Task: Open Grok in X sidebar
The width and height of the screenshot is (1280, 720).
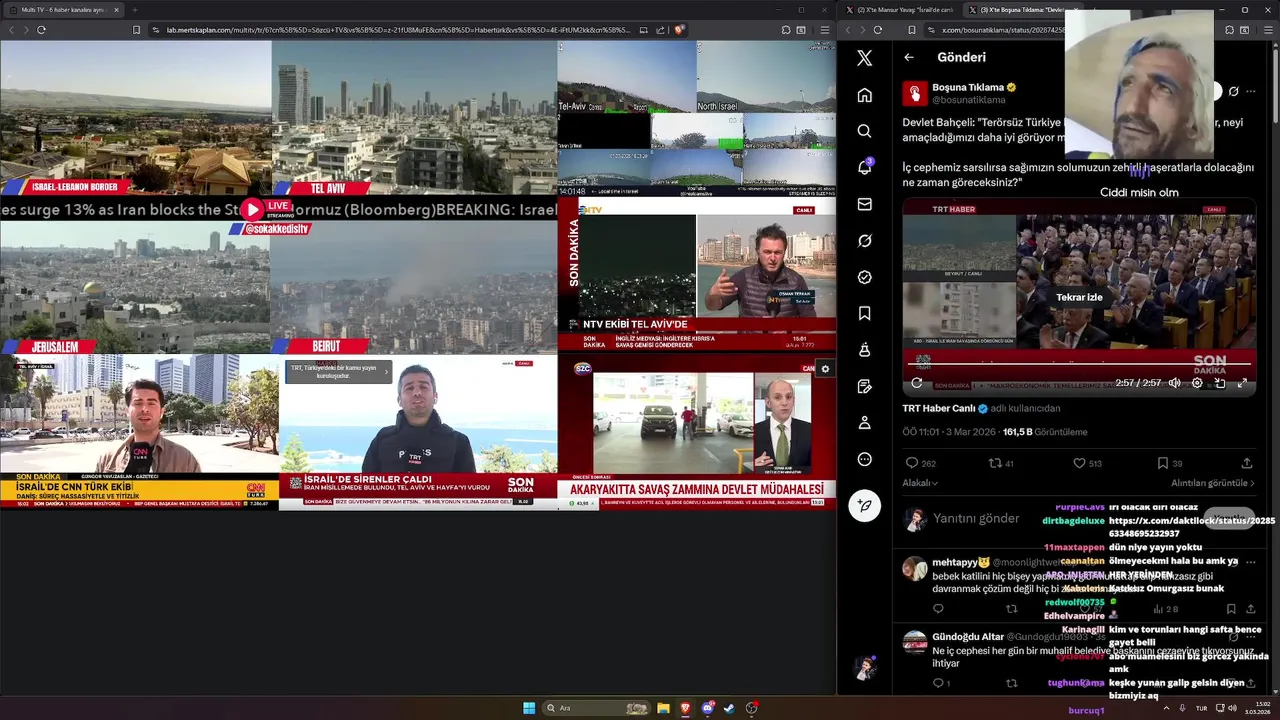Action: 865,241
